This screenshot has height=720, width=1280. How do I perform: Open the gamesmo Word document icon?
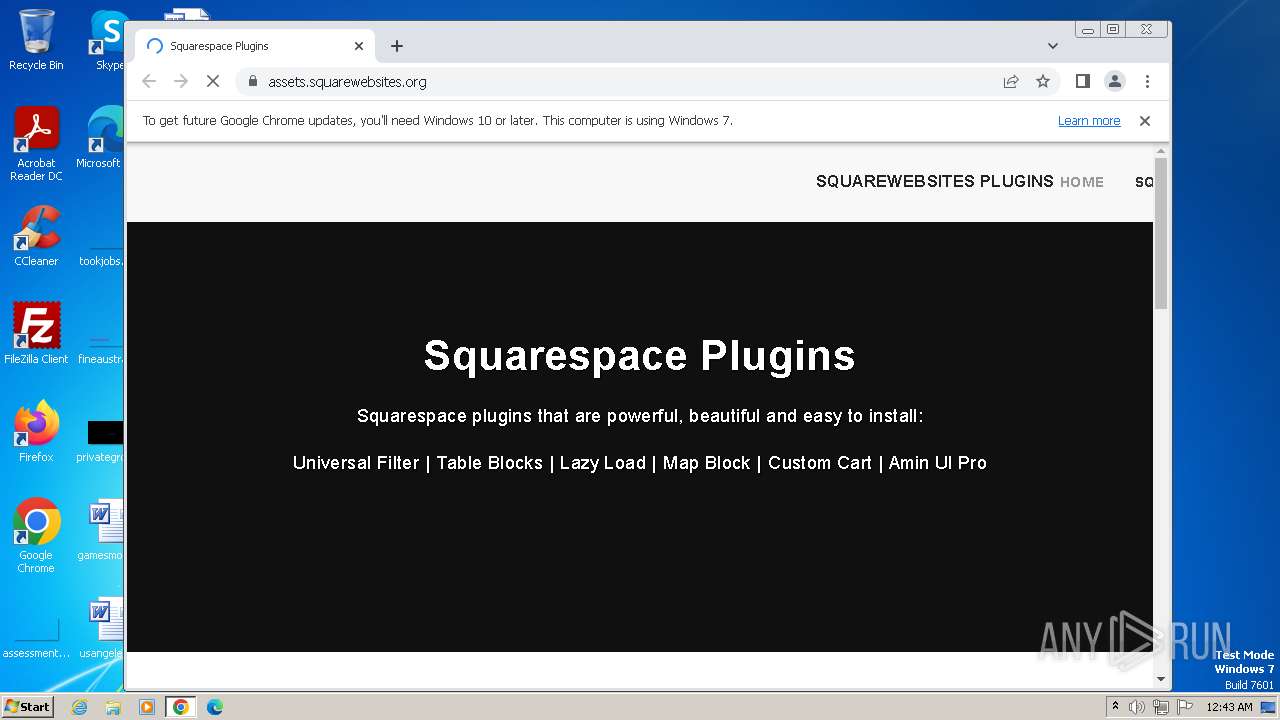(100, 530)
